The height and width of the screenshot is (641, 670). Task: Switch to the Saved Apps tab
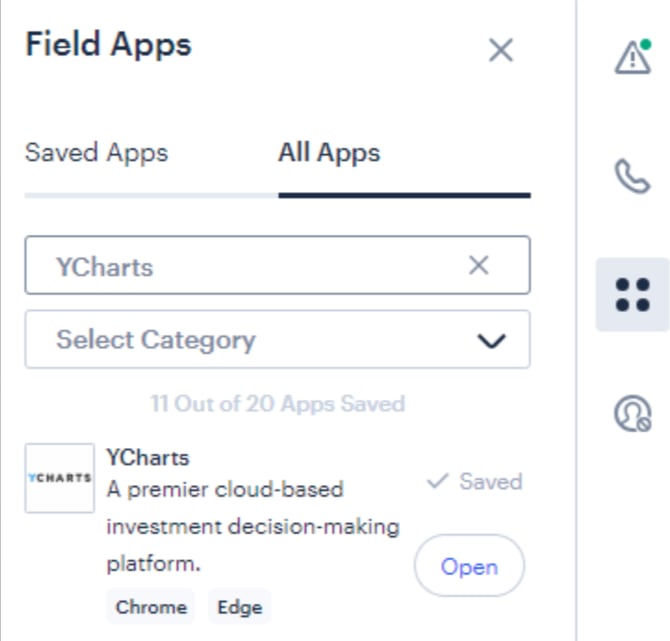click(97, 153)
